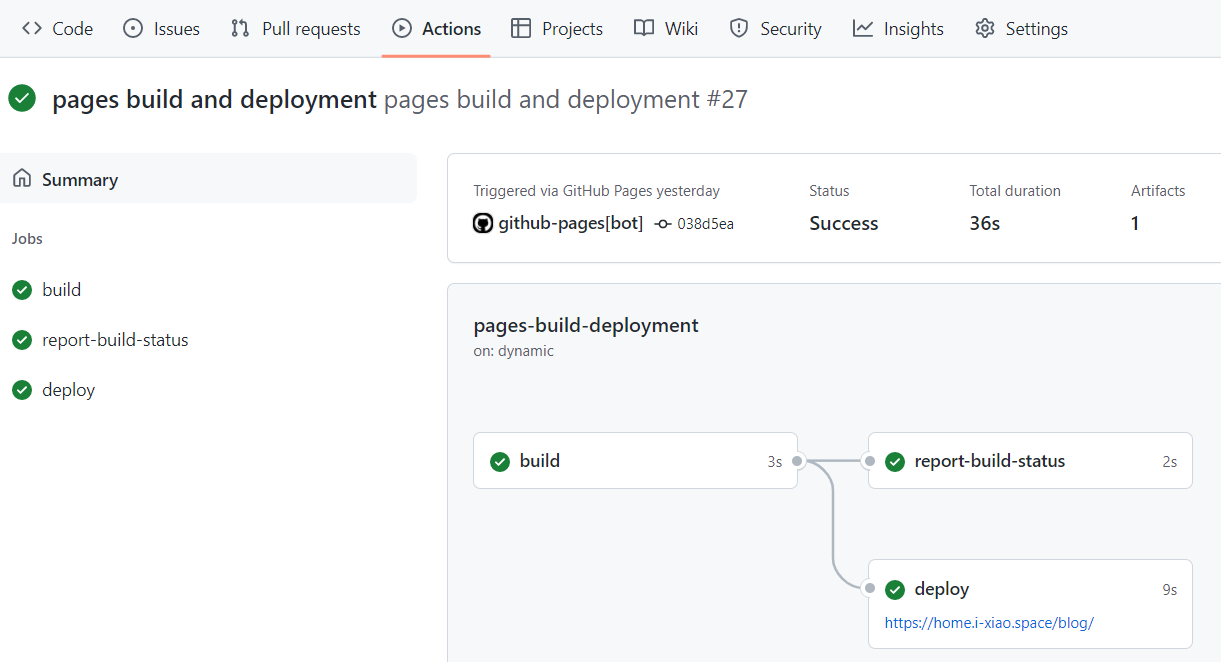Open the deploy job in sidebar
This screenshot has height=662, width=1221.
(68, 390)
